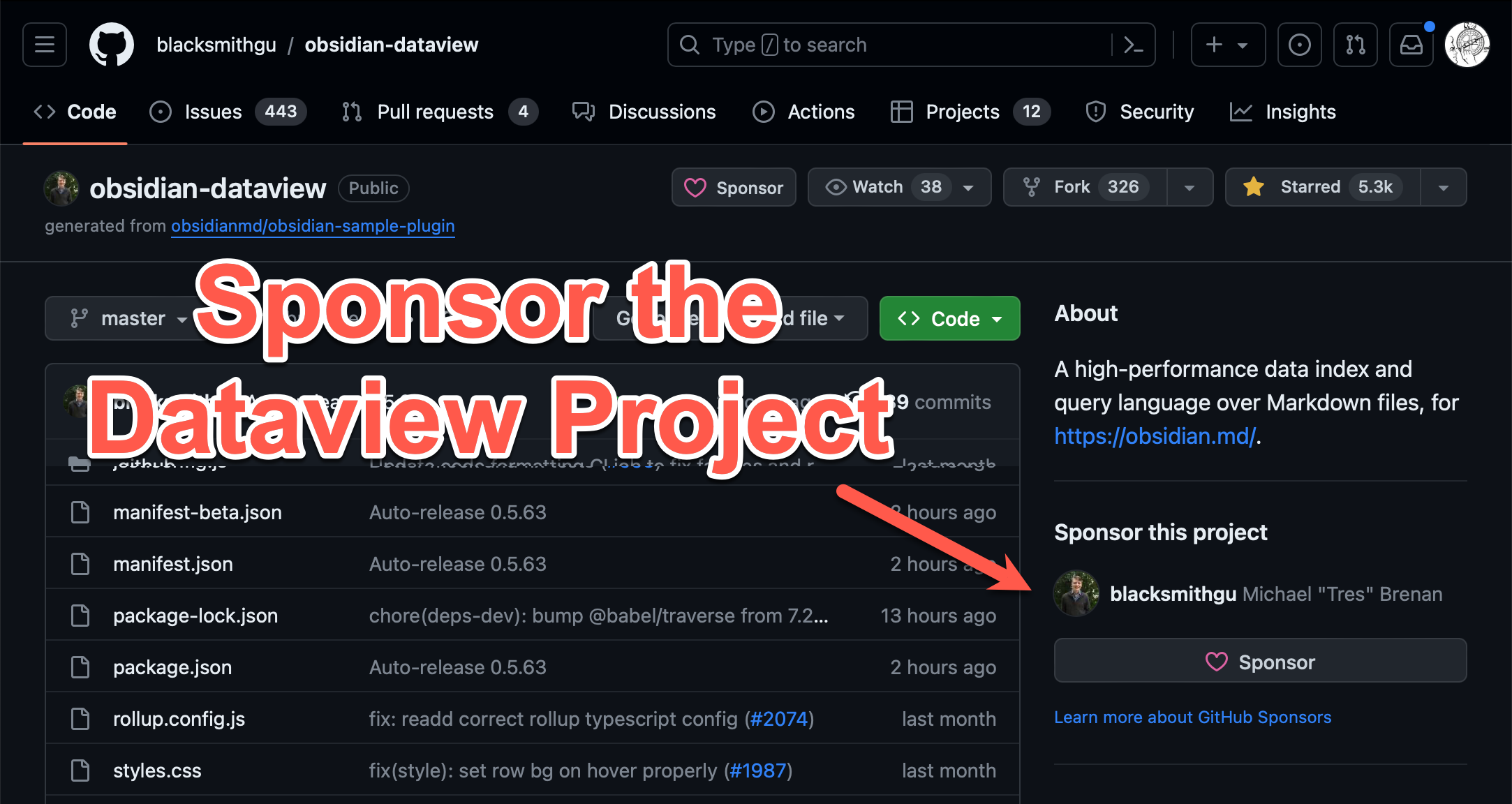This screenshot has height=804, width=1512.
Task: Open the green Code clone dropdown
Action: tap(949, 318)
